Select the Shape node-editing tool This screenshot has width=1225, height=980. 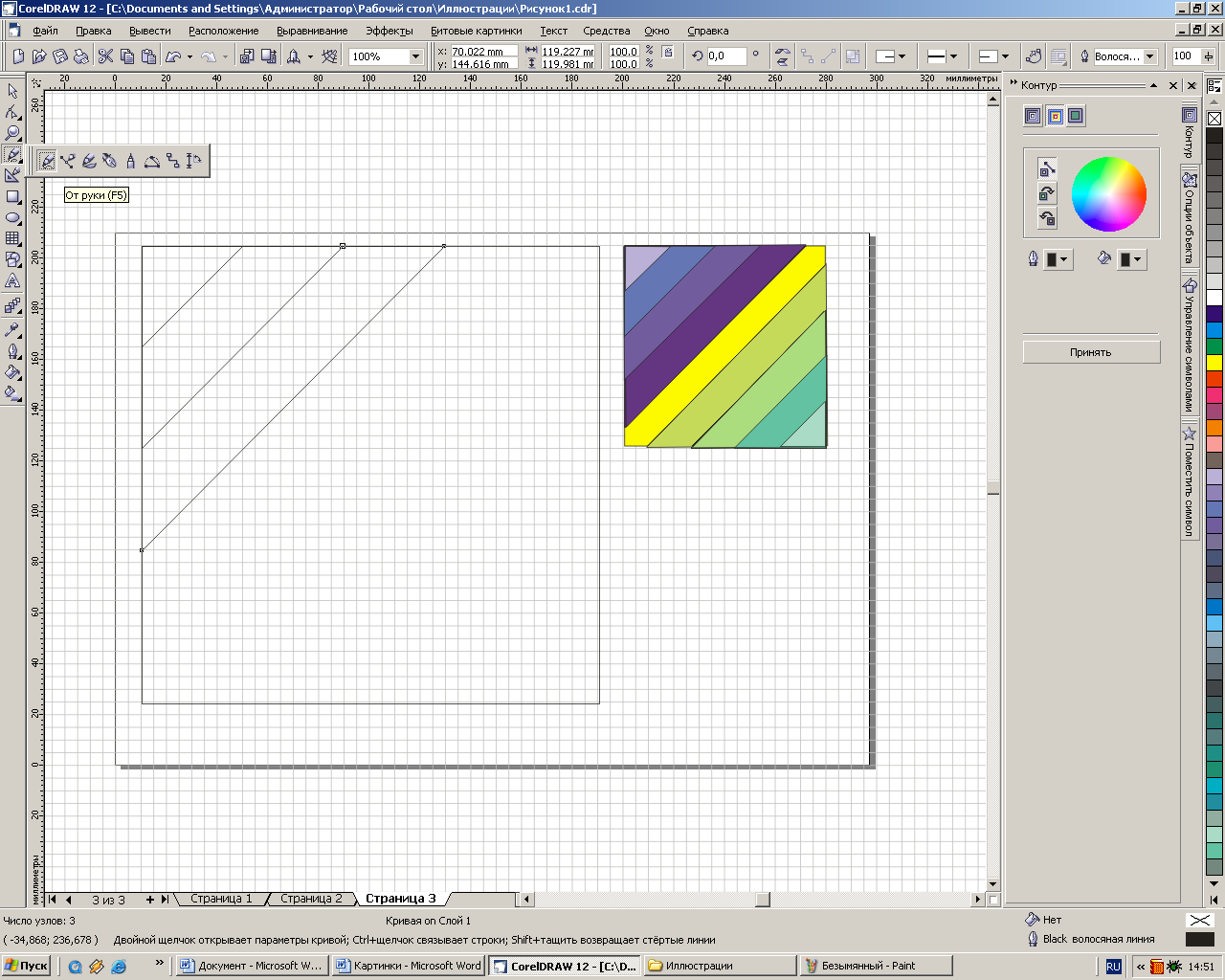coord(12,112)
